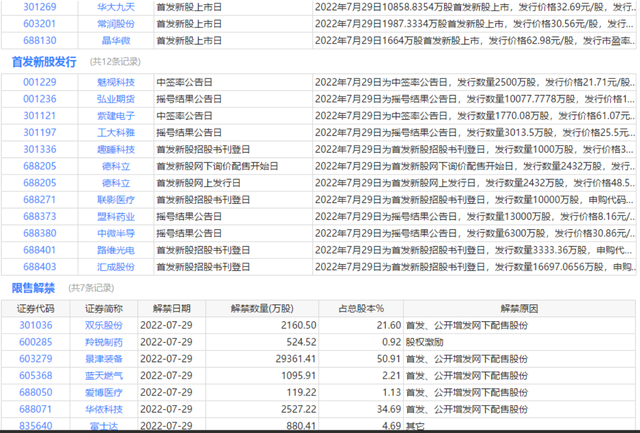The height and width of the screenshot is (433, 640).
Task: Click stock code 688380
Action: coord(40,233)
